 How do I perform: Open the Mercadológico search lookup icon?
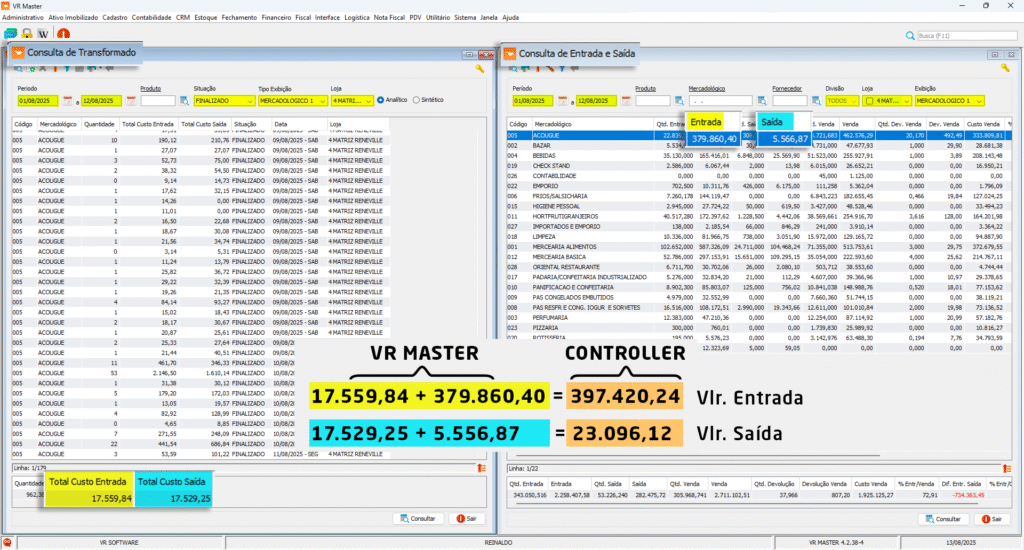(761, 101)
